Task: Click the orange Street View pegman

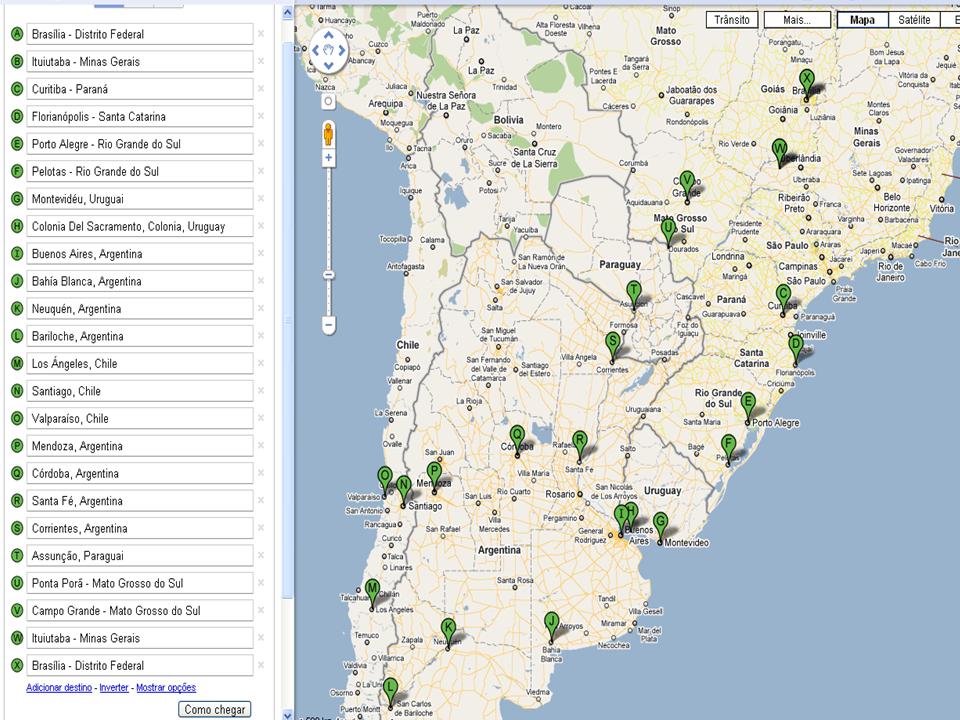Action: click(328, 134)
